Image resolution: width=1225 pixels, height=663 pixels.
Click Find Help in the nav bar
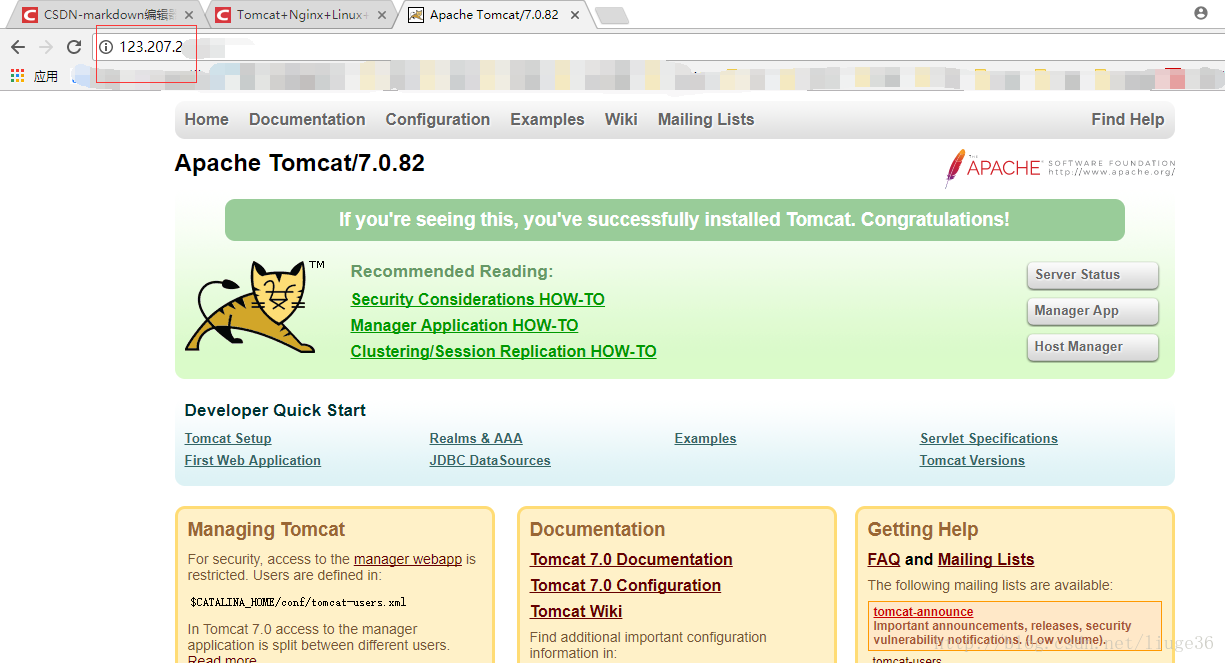click(1128, 119)
